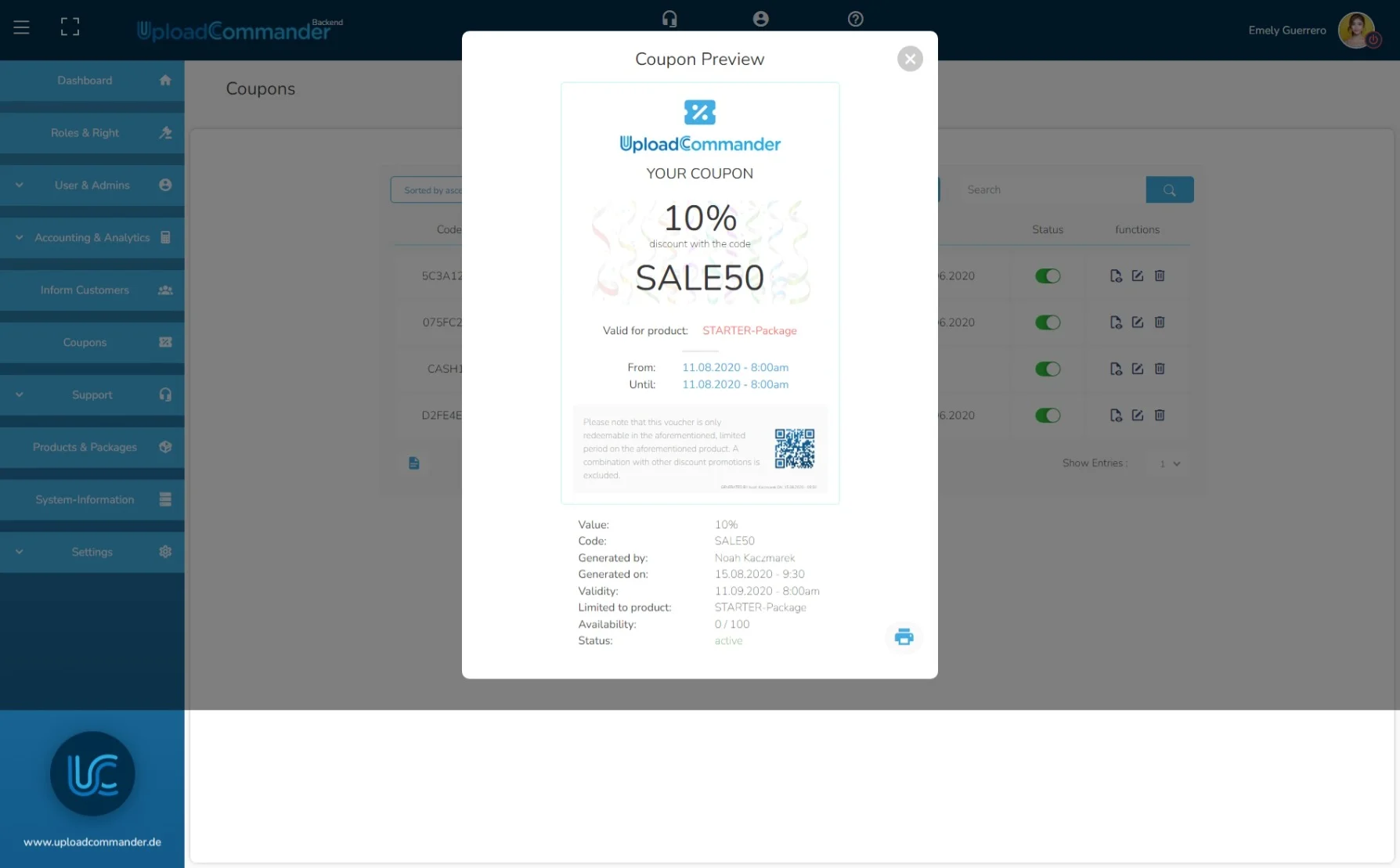
Task: Click the round UC logo in sidebar footer
Action: coord(92,774)
